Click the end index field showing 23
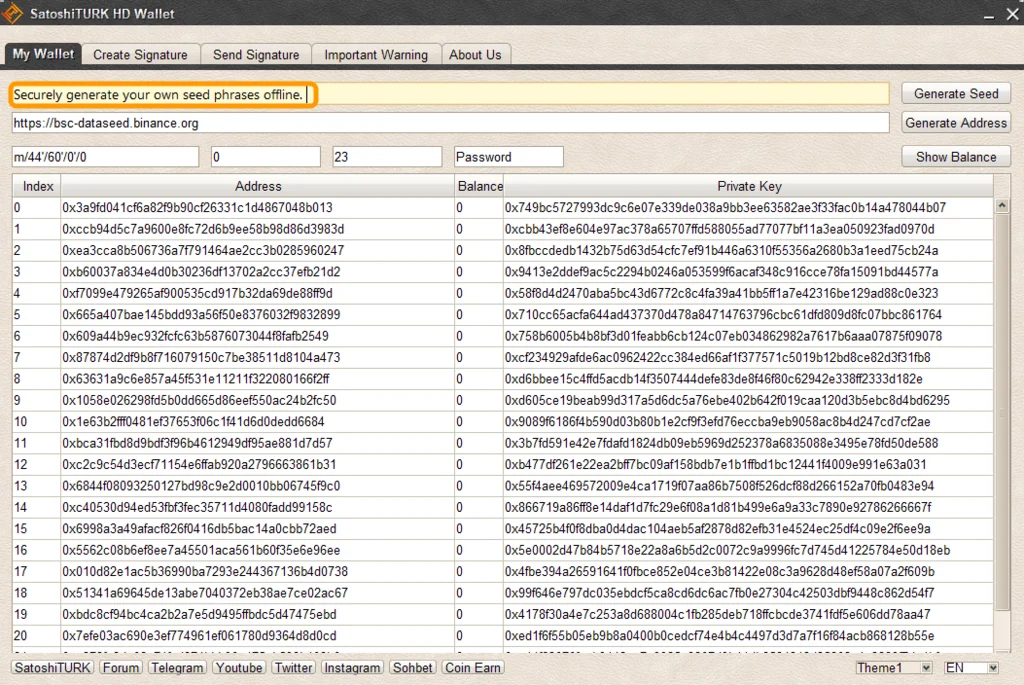This screenshot has width=1024, height=685. tap(387, 157)
